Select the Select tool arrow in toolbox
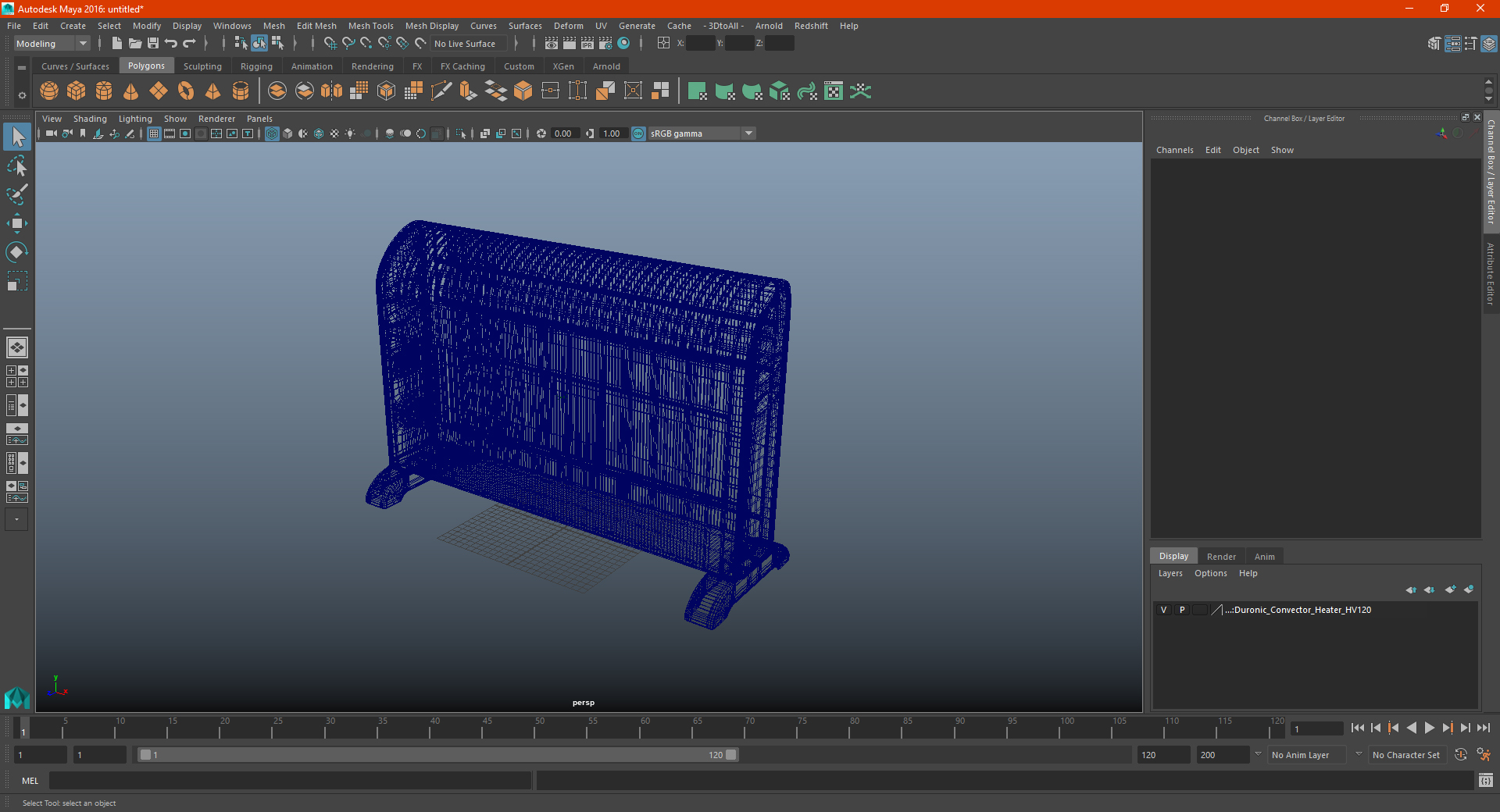The image size is (1500, 812). 17,137
